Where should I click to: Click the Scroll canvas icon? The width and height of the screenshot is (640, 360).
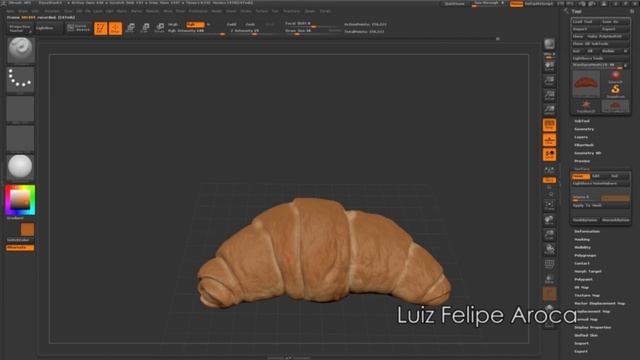coord(549,66)
